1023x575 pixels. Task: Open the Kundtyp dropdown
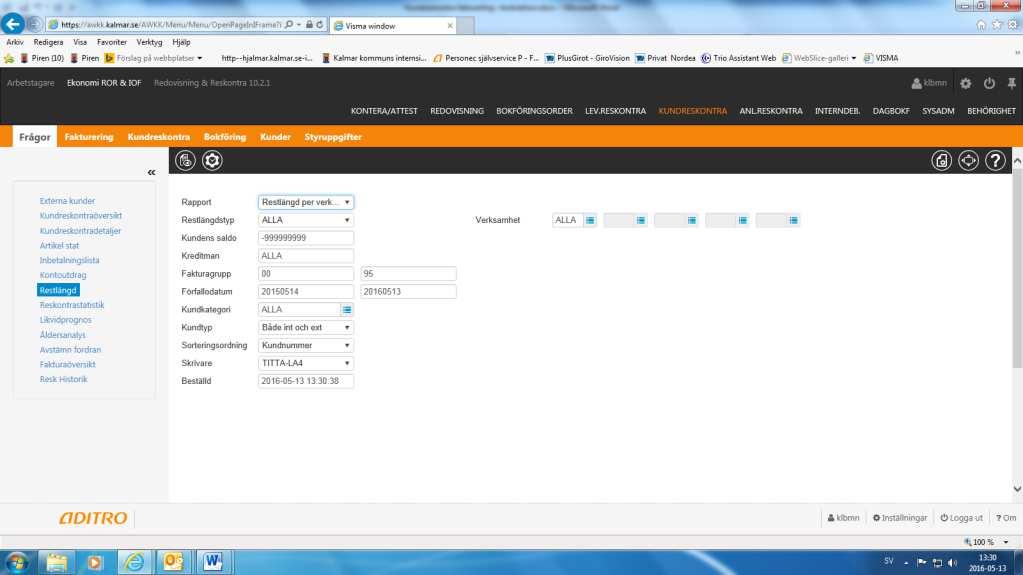pos(306,328)
